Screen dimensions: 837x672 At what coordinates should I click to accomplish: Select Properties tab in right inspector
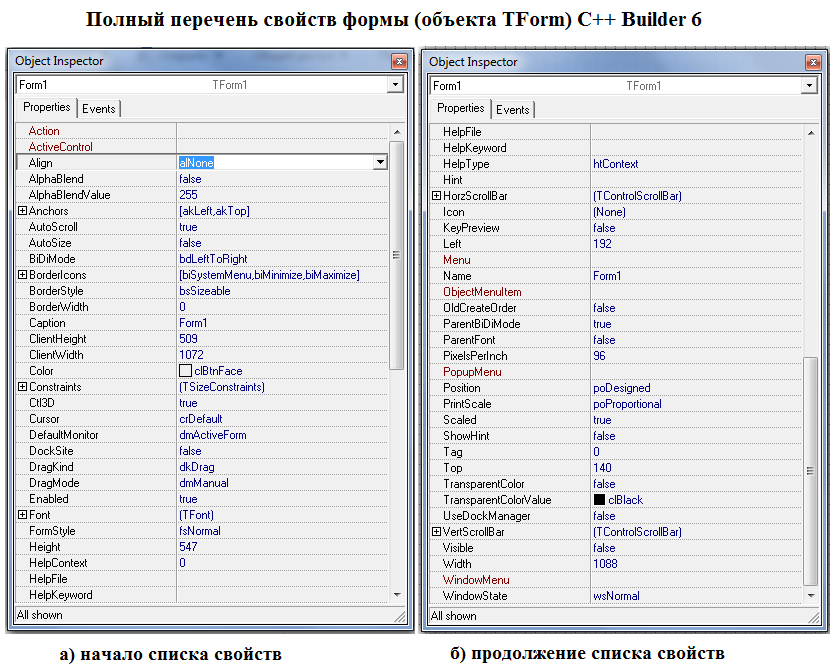tap(460, 108)
